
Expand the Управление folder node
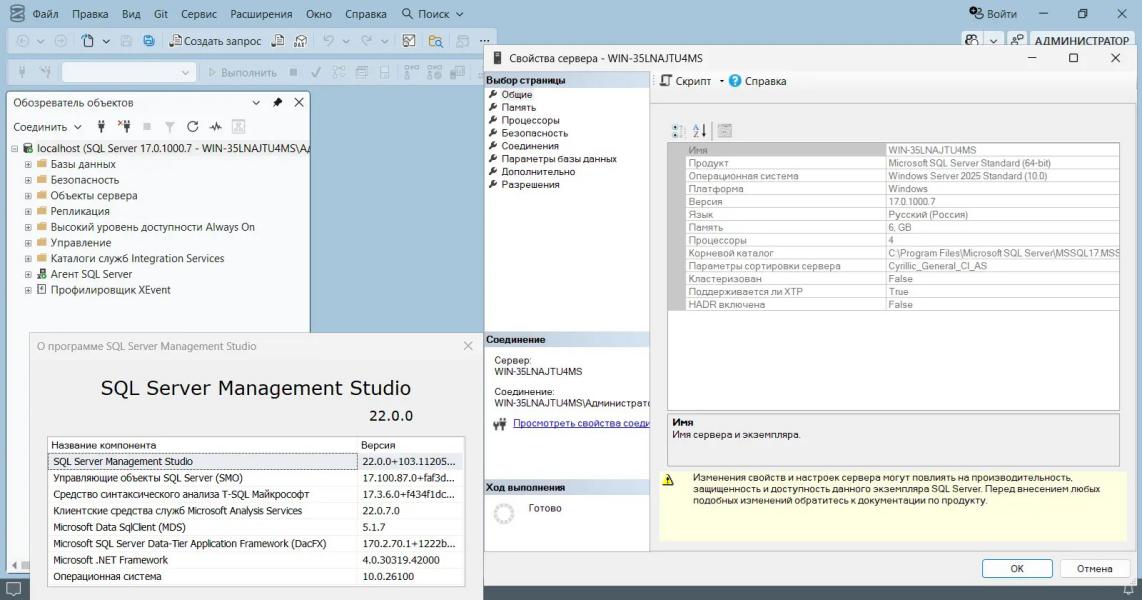click(x=29, y=243)
